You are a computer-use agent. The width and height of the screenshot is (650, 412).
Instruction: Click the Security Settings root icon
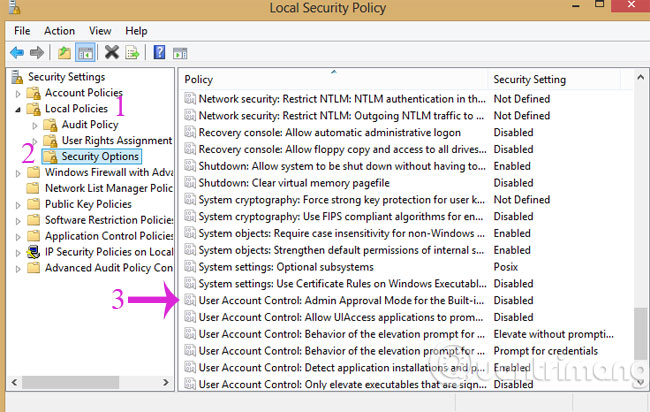click(x=17, y=77)
